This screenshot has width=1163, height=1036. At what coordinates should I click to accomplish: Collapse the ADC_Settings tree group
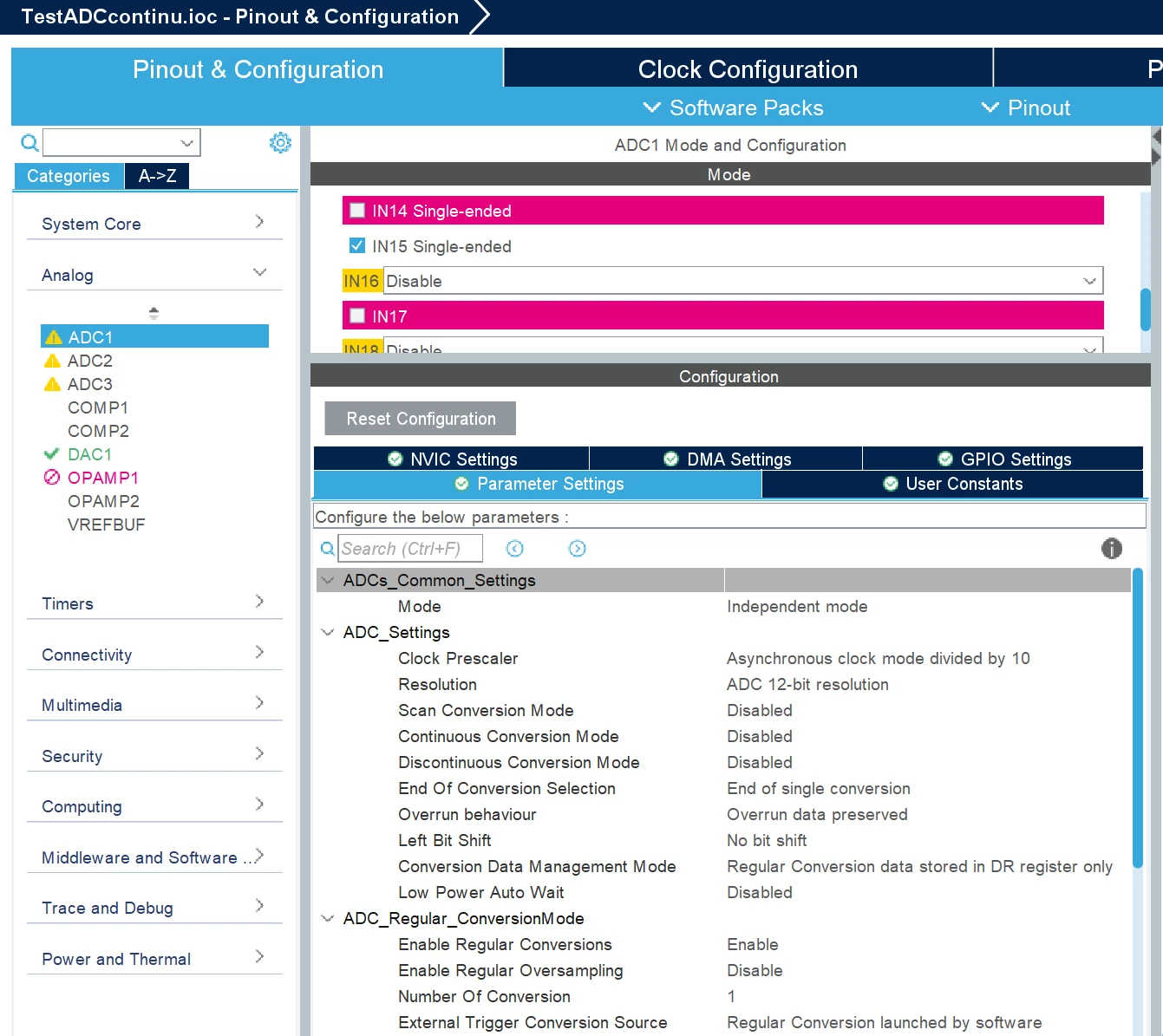pos(328,632)
